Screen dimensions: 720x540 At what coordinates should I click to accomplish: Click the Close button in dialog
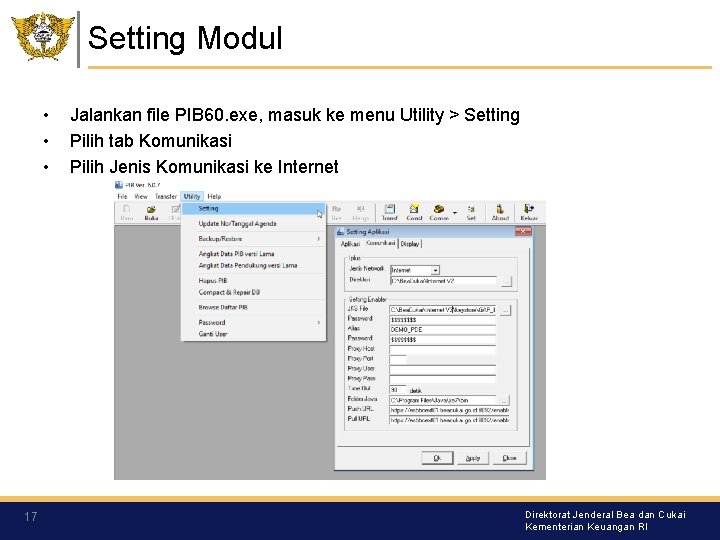click(509, 458)
